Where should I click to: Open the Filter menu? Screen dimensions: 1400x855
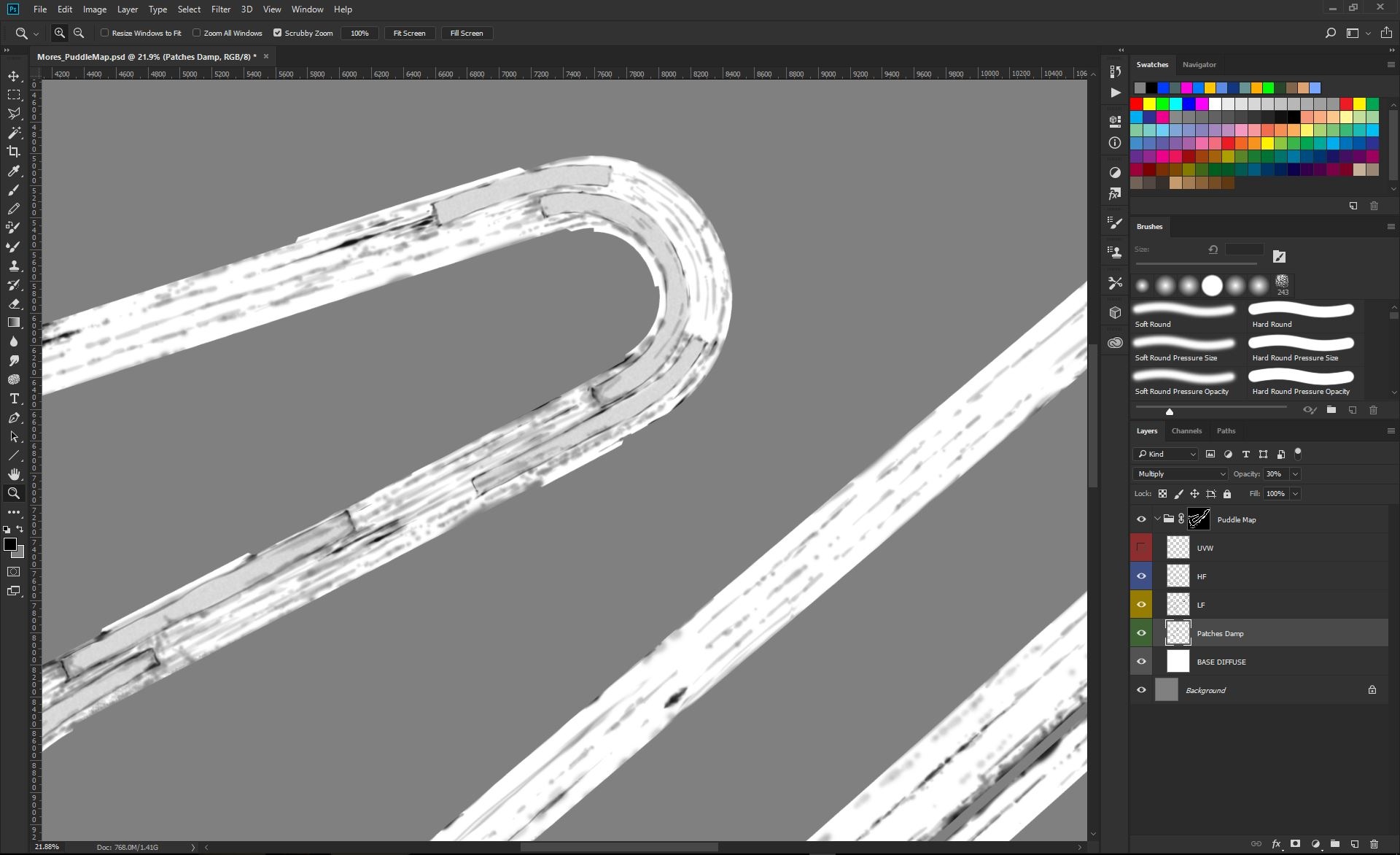click(x=221, y=9)
